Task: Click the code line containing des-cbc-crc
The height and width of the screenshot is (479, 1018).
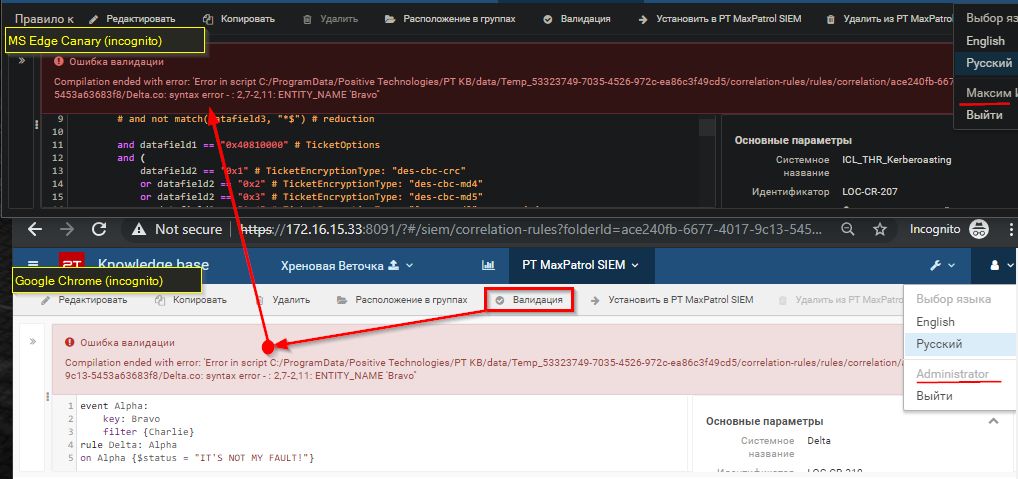Action: click(303, 171)
